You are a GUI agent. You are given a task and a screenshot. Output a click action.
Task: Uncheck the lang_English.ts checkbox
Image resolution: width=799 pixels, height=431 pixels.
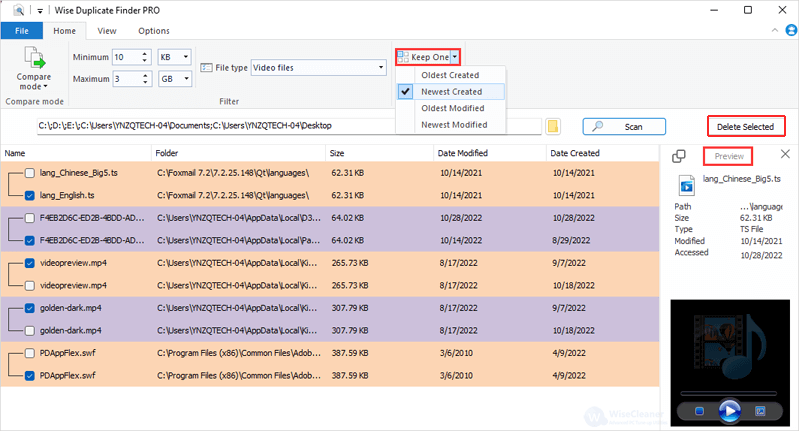point(30,196)
